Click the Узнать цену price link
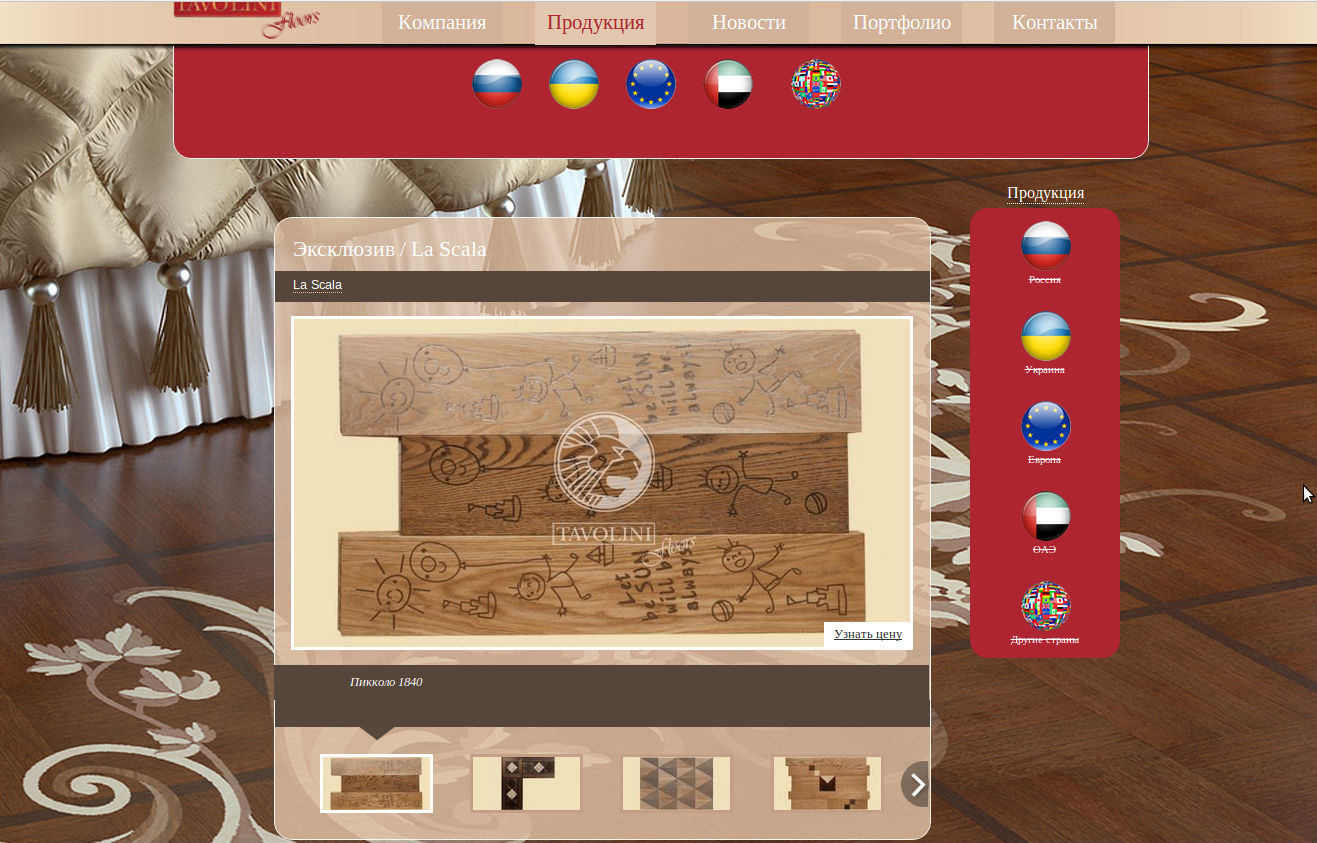Viewport: 1317px width, 843px height. [868, 634]
